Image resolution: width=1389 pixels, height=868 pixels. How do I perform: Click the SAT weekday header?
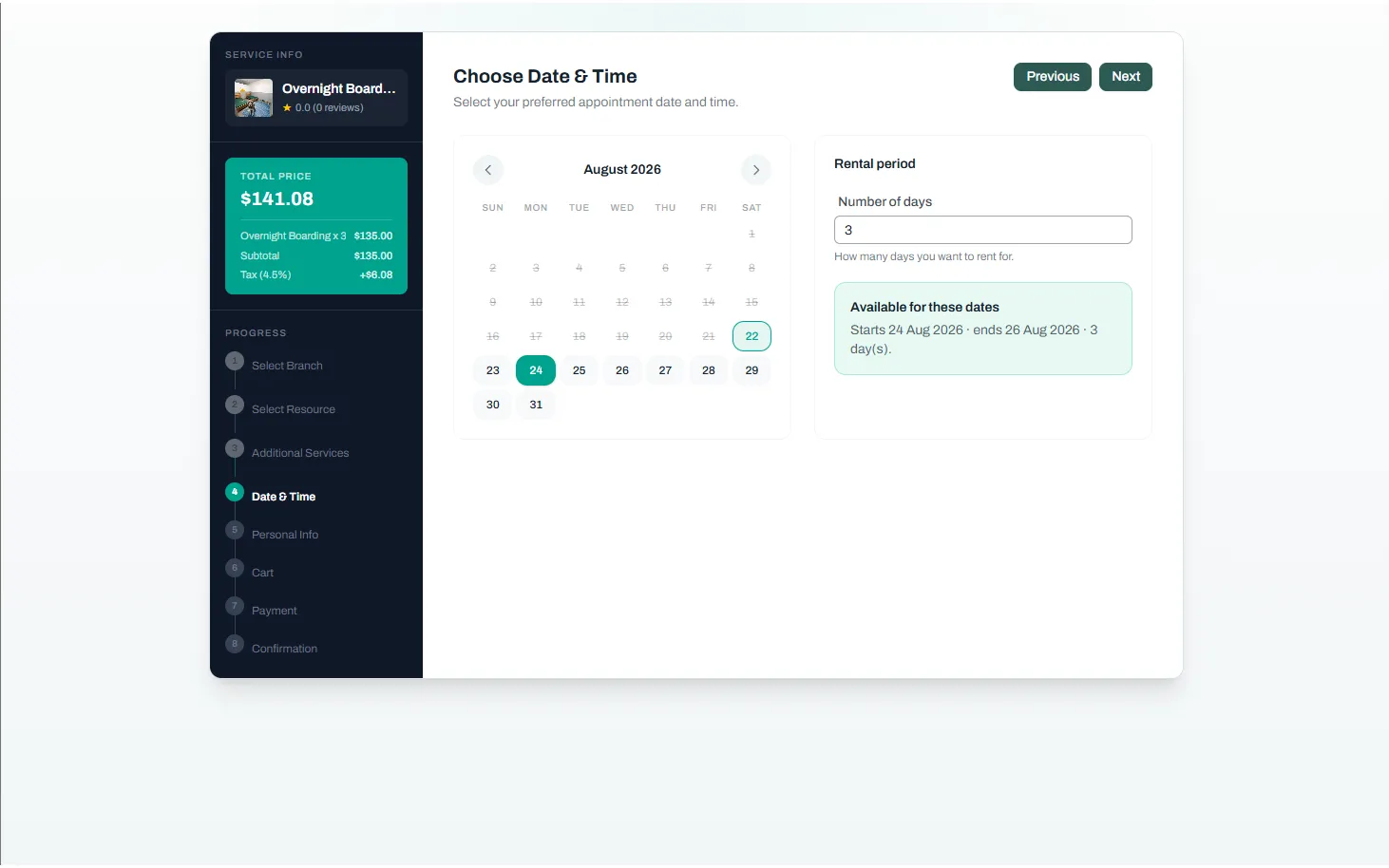tap(752, 207)
